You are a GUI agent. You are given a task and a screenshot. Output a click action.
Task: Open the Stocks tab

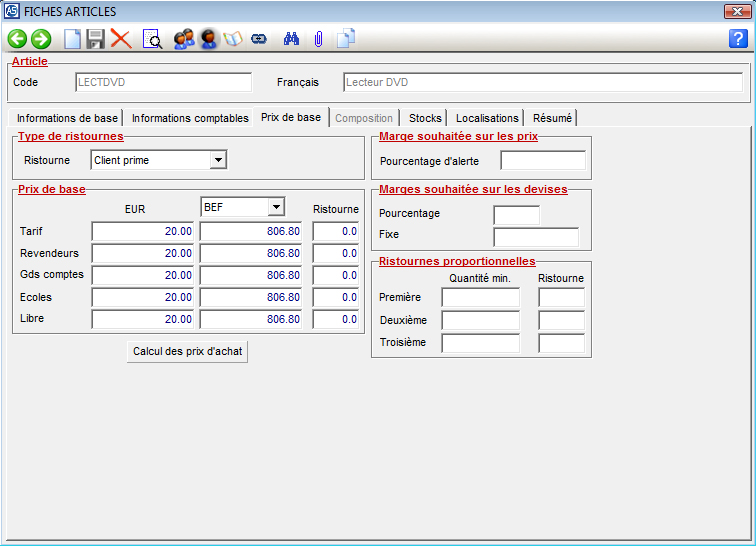[425, 118]
